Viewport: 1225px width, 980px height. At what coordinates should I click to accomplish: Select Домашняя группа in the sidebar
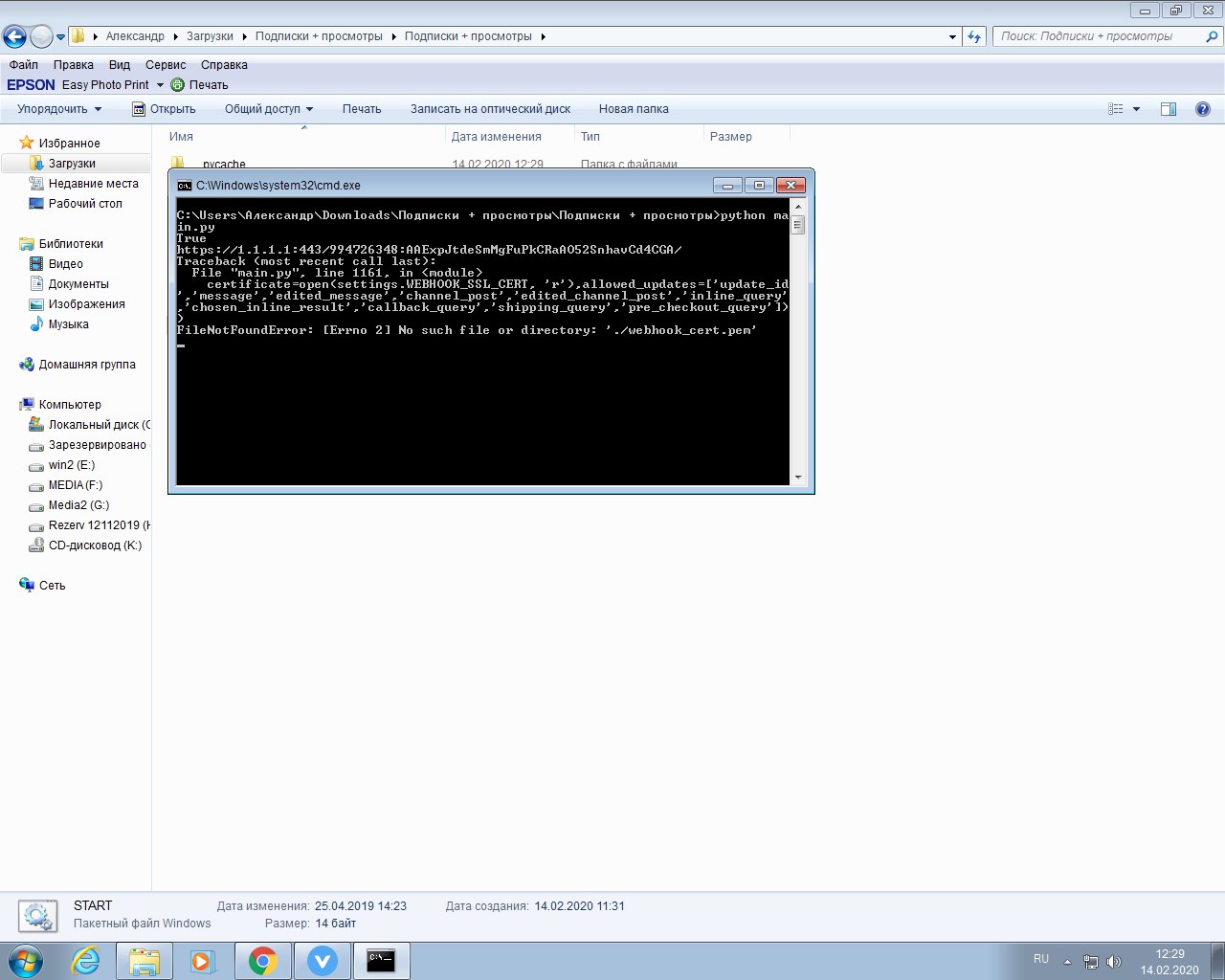[x=87, y=365]
